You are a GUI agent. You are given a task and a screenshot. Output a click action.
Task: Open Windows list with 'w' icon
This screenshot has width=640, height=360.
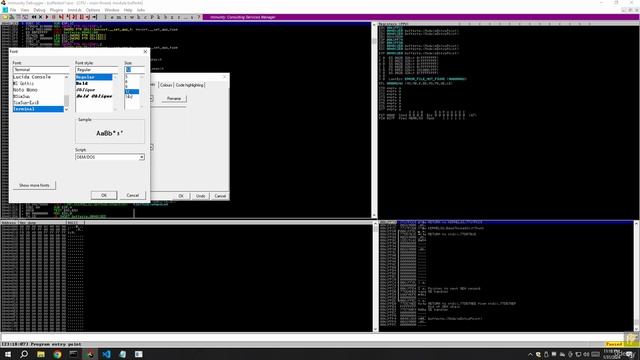tap(132, 17)
